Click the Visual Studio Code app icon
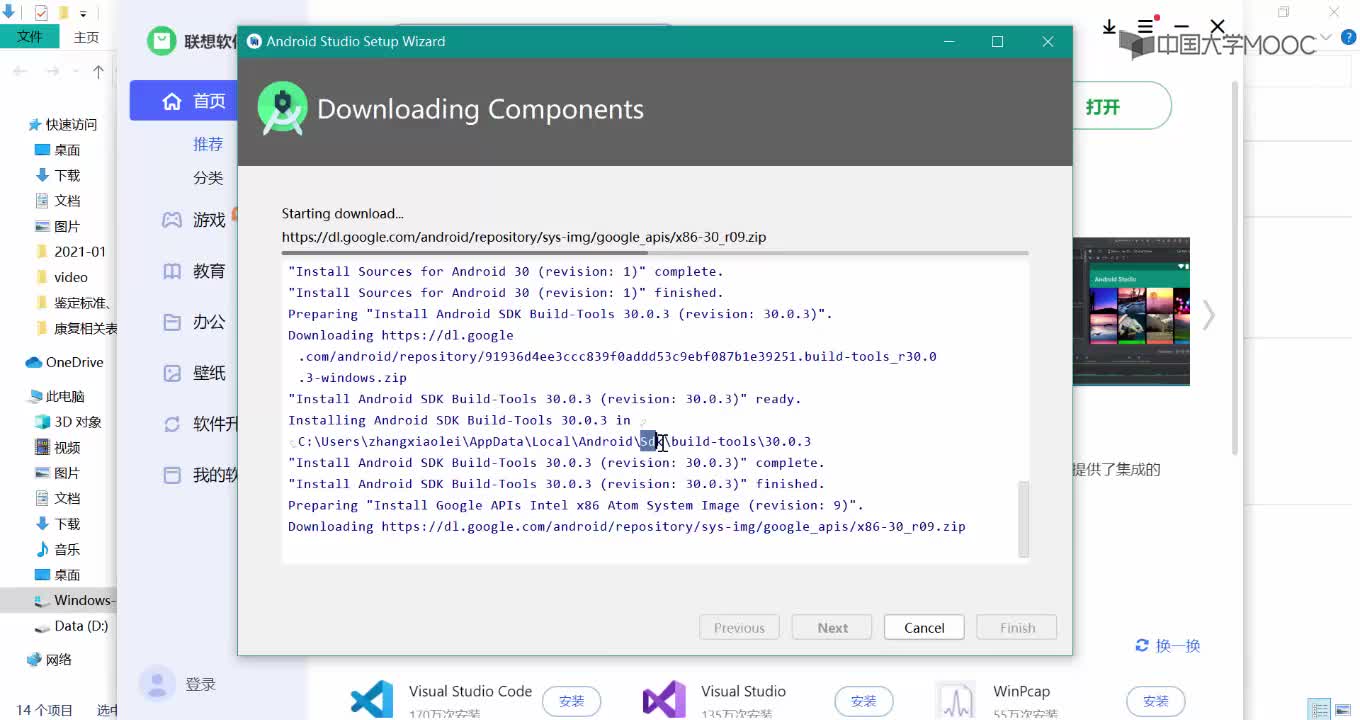Screen dimensions: 1360x720 [372, 699]
